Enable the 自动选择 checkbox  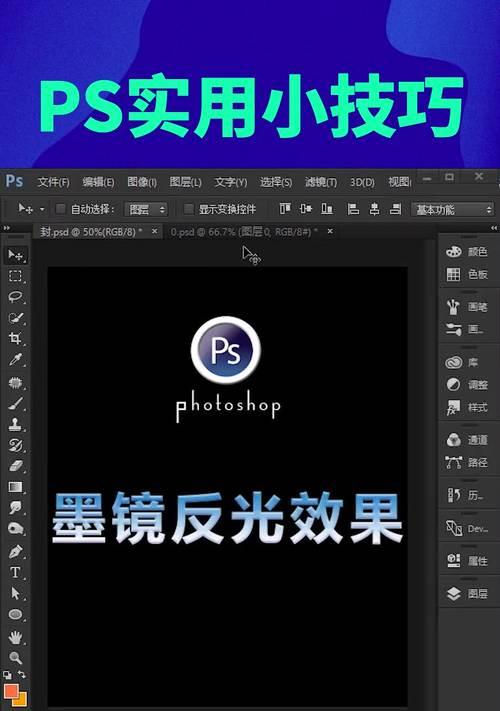click(60, 209)
